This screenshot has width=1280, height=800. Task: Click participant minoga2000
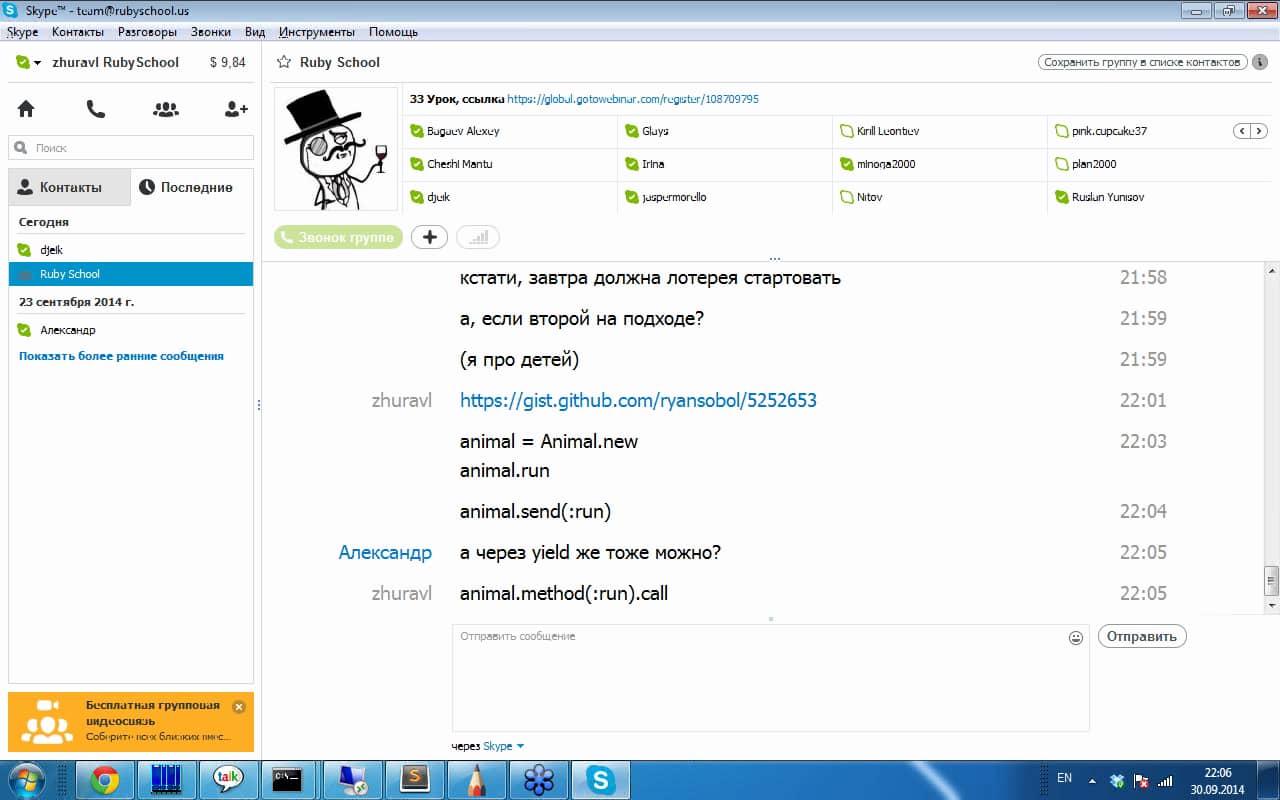pos(885,164)
